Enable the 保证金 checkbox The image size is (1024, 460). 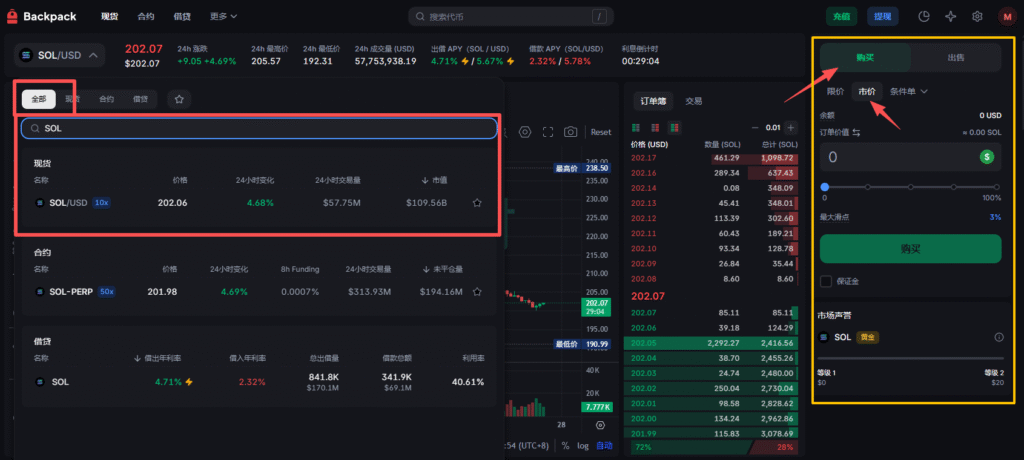pyautogui.click(x=826, y=281)
